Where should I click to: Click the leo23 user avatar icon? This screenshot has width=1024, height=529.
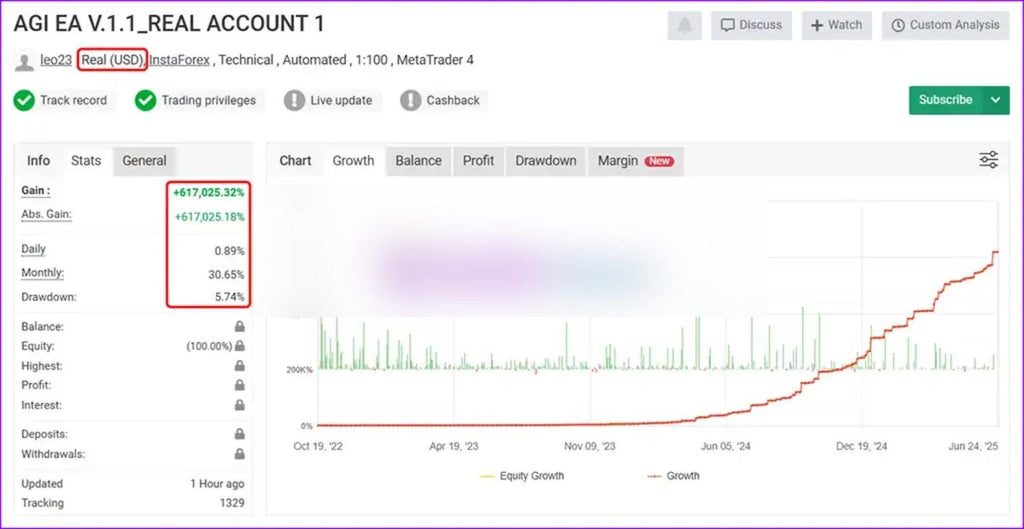[x=24, y=62]
